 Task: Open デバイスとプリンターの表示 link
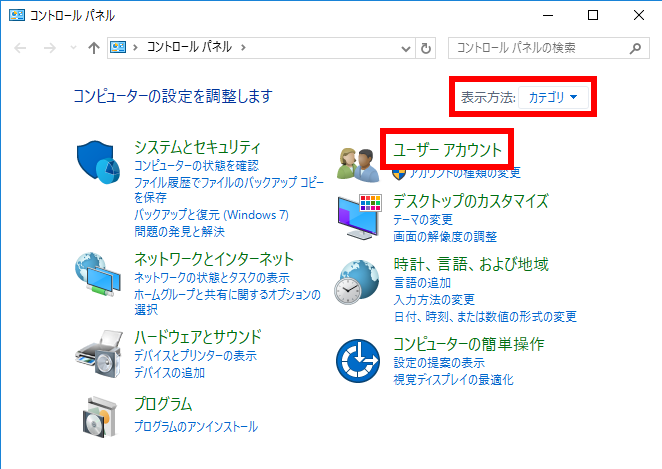195,355
